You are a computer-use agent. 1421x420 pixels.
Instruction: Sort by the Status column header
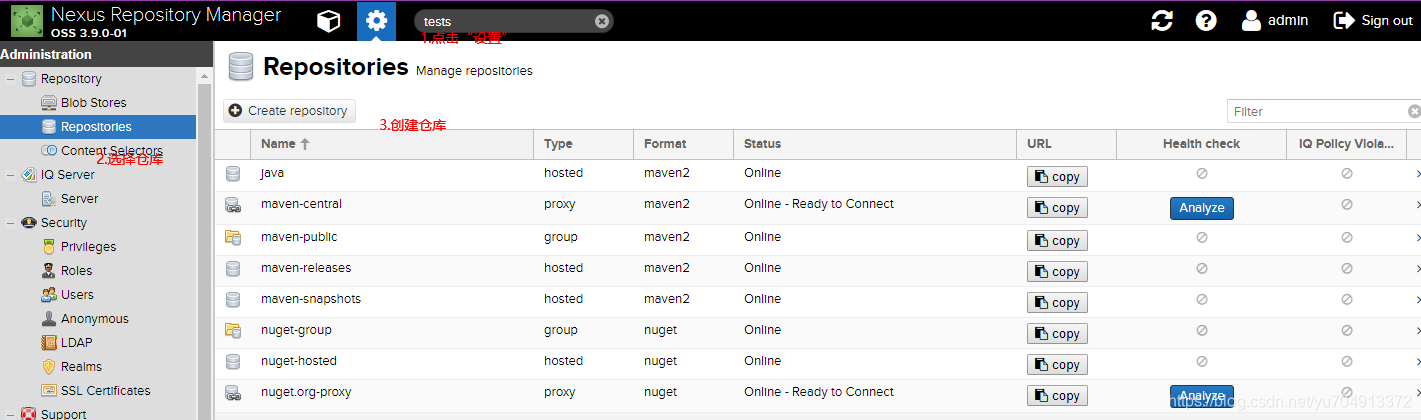pyautogui.click(x=875, y=144)
